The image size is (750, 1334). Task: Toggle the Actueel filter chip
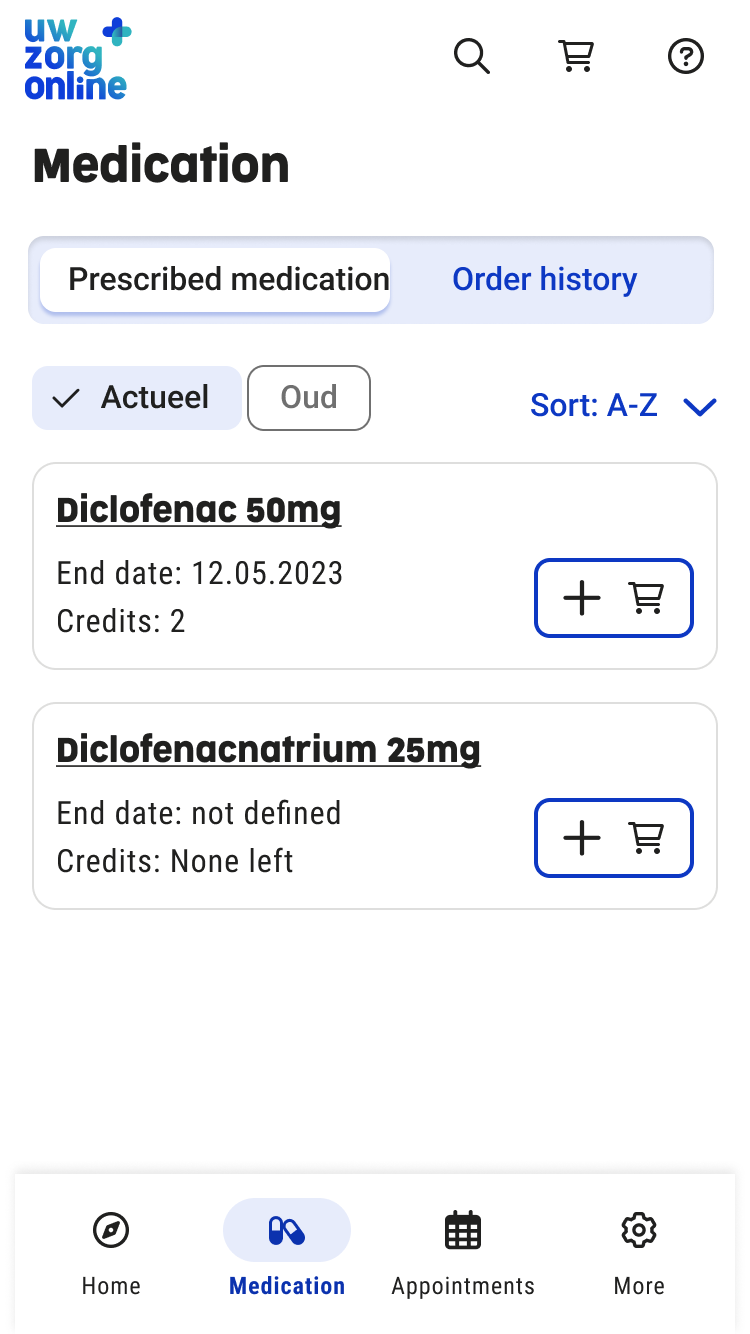[137, 398]
